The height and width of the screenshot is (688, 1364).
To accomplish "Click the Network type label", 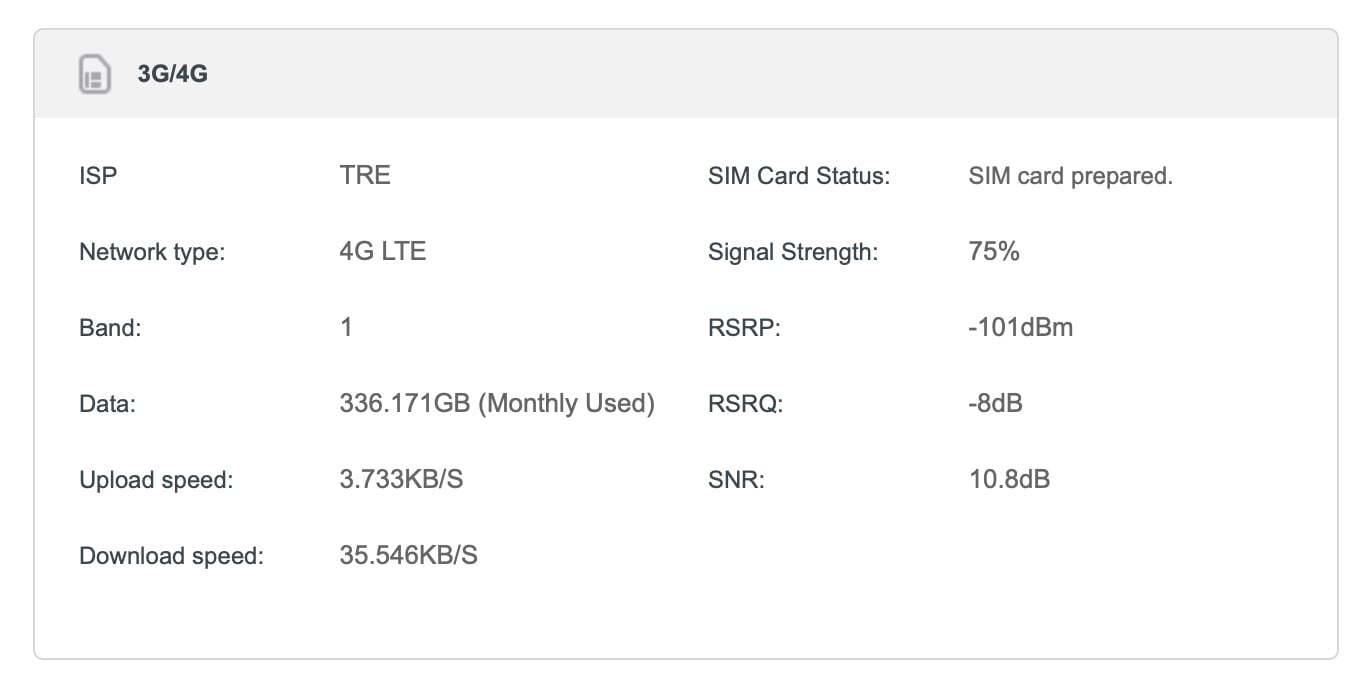I will click(152, 252).
